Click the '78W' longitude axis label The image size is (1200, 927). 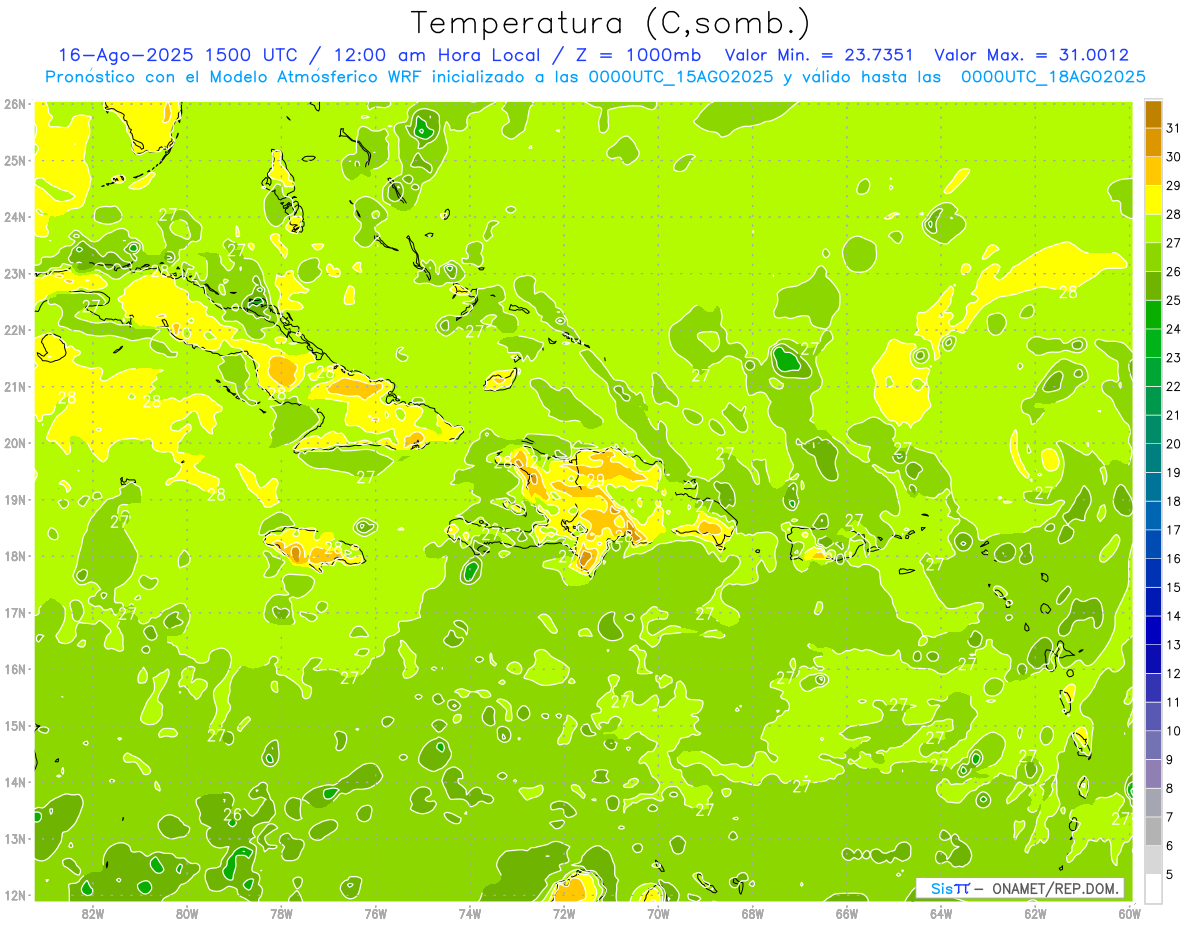tap(281, 913)
